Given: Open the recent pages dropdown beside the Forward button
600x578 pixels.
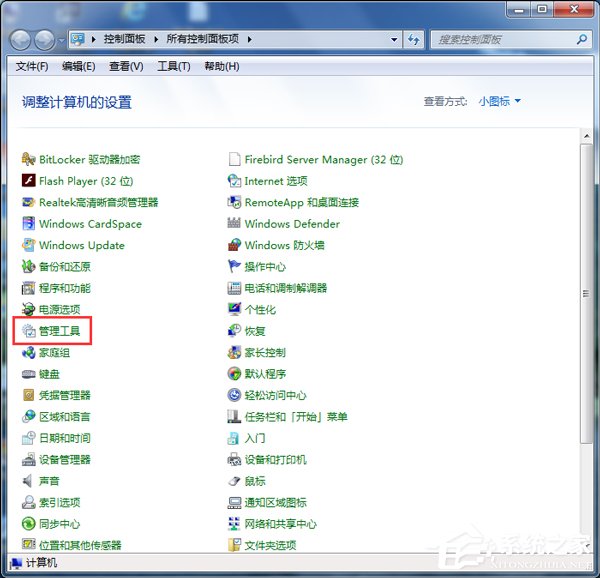Looking at the screenshot, I should (61, 40).
